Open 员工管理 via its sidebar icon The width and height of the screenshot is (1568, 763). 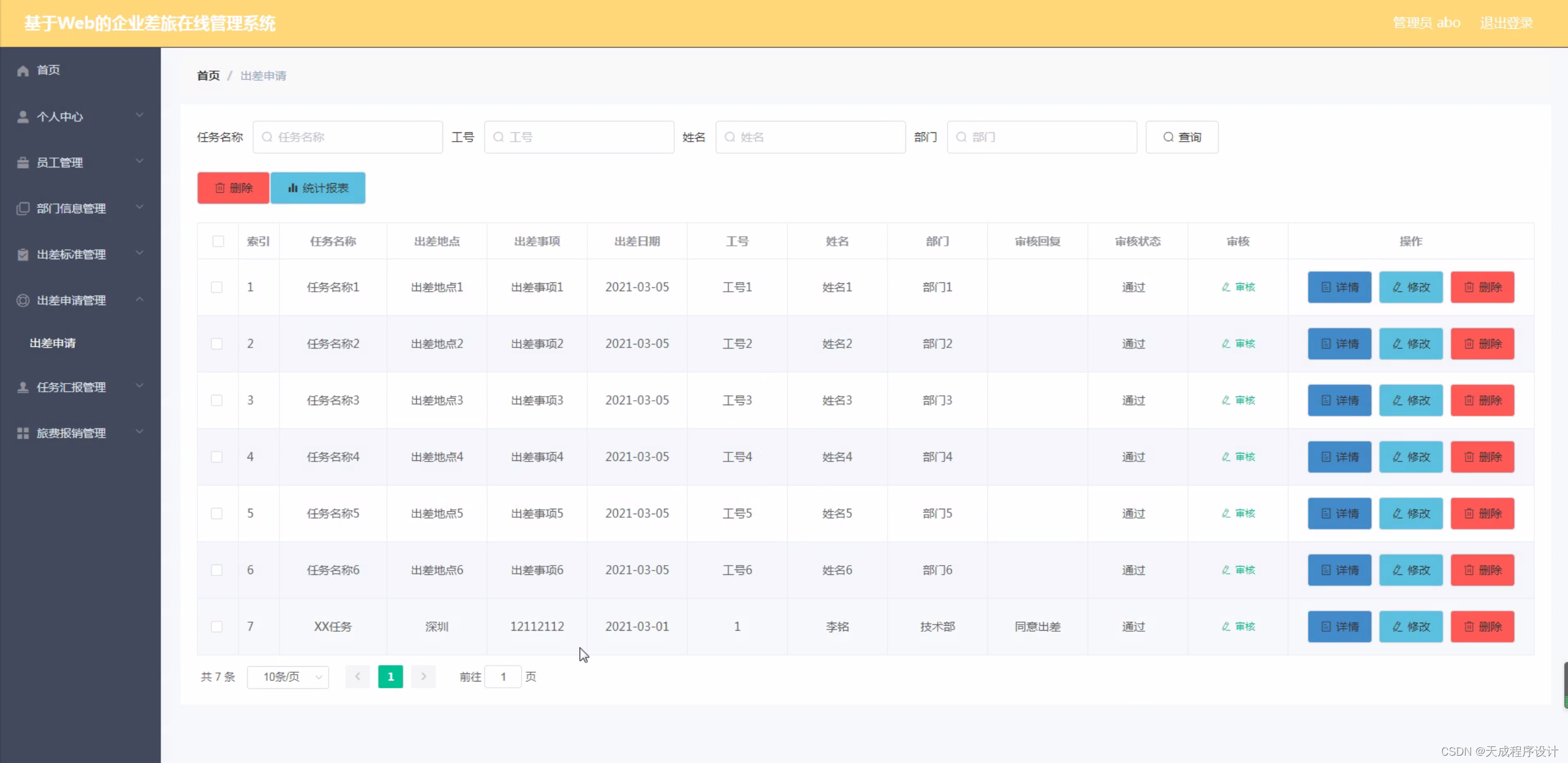(23, 162)
